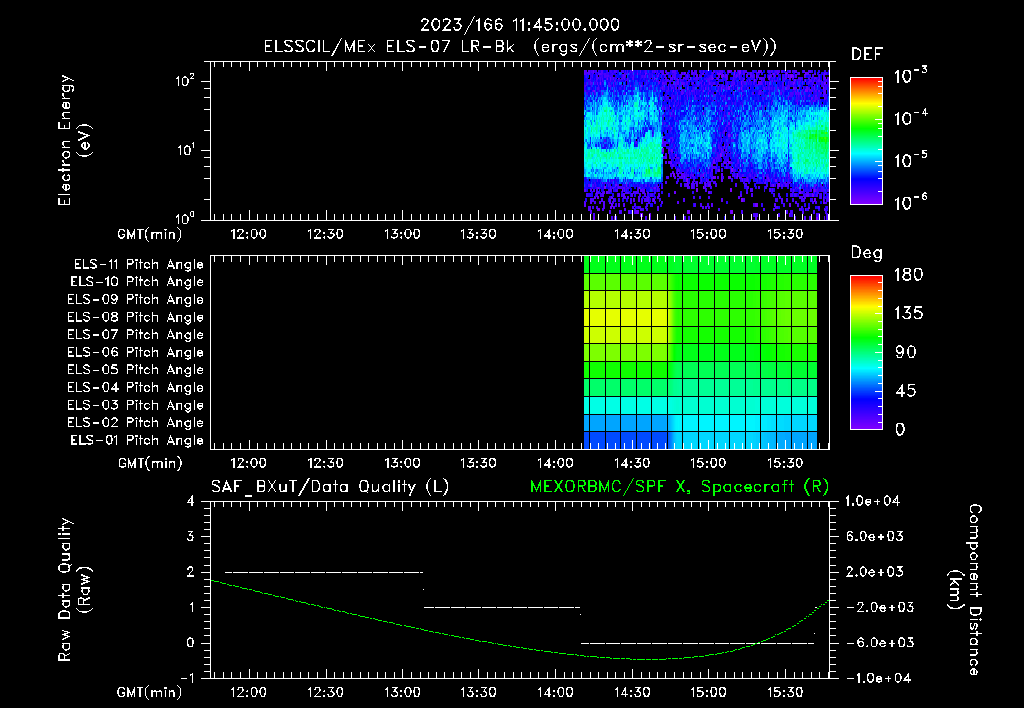
Task: Click the Electron Energy (eV) axis label
Action: pyautogui.click(x=74, y=140)
